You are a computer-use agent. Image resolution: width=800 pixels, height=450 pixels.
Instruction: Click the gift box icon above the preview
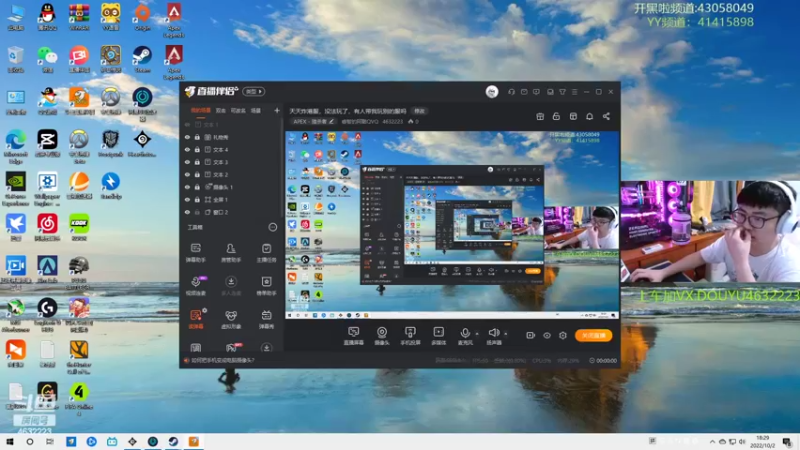pyautogui.click(x=540, y=116)
